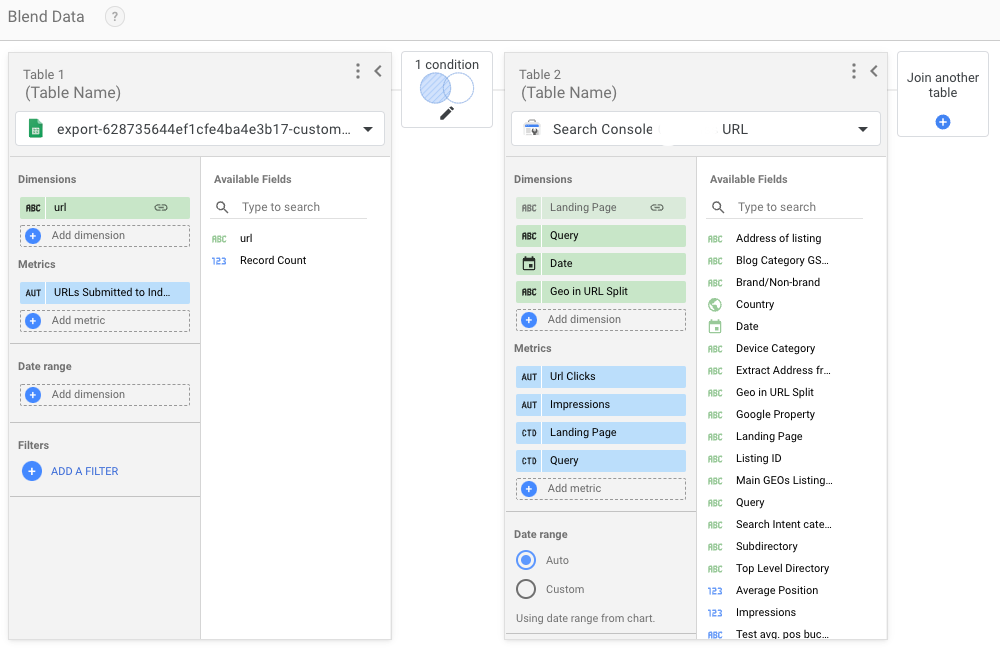Click Landing Page dimension chip in Table 2
This screenshot has height=650, width=1000.
[x=601, y=207]
